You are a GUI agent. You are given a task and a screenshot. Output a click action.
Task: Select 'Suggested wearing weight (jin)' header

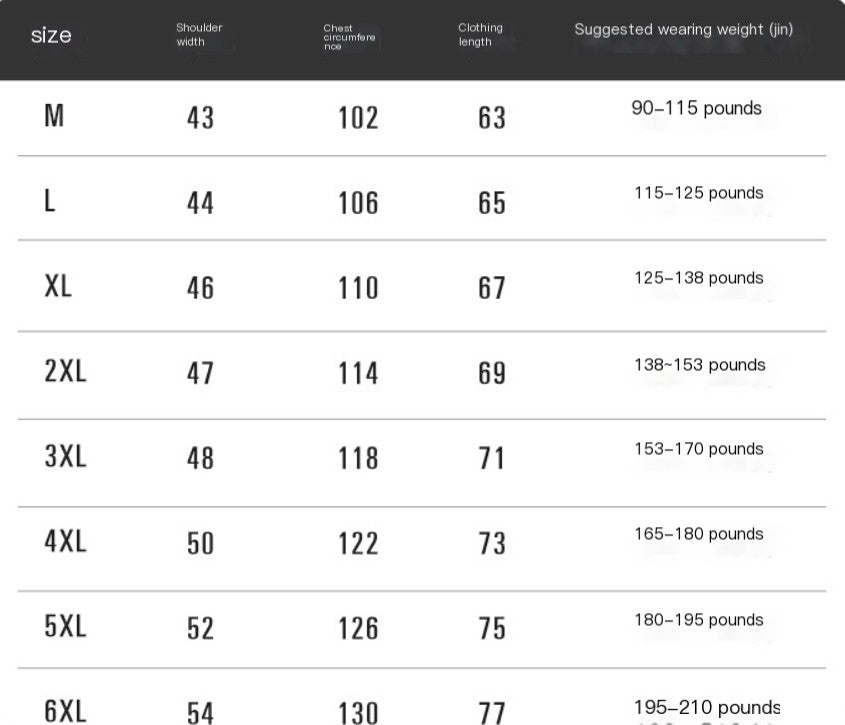683,30
